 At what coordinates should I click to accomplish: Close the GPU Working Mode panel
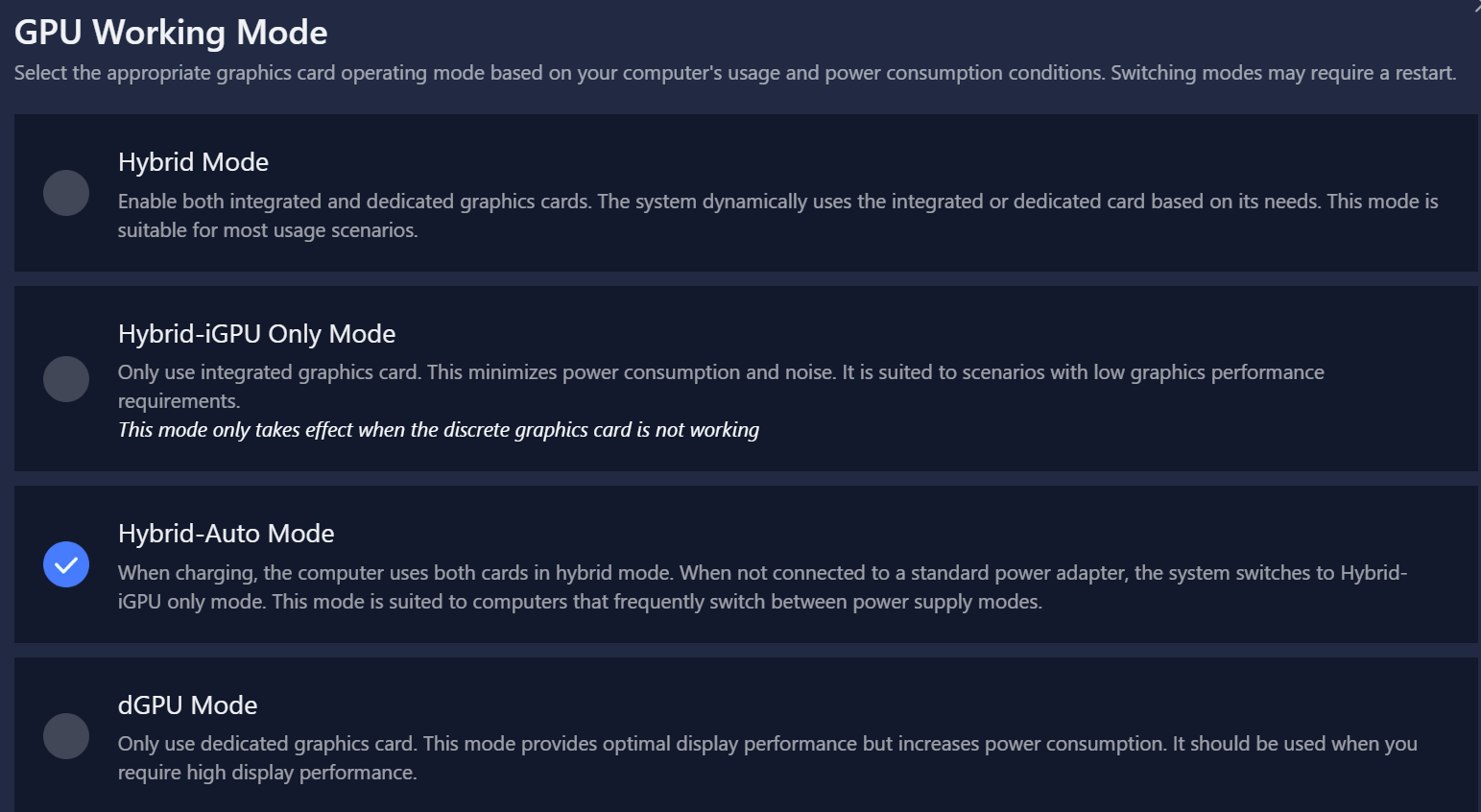pyautogui.click(x=1476, y=5)
